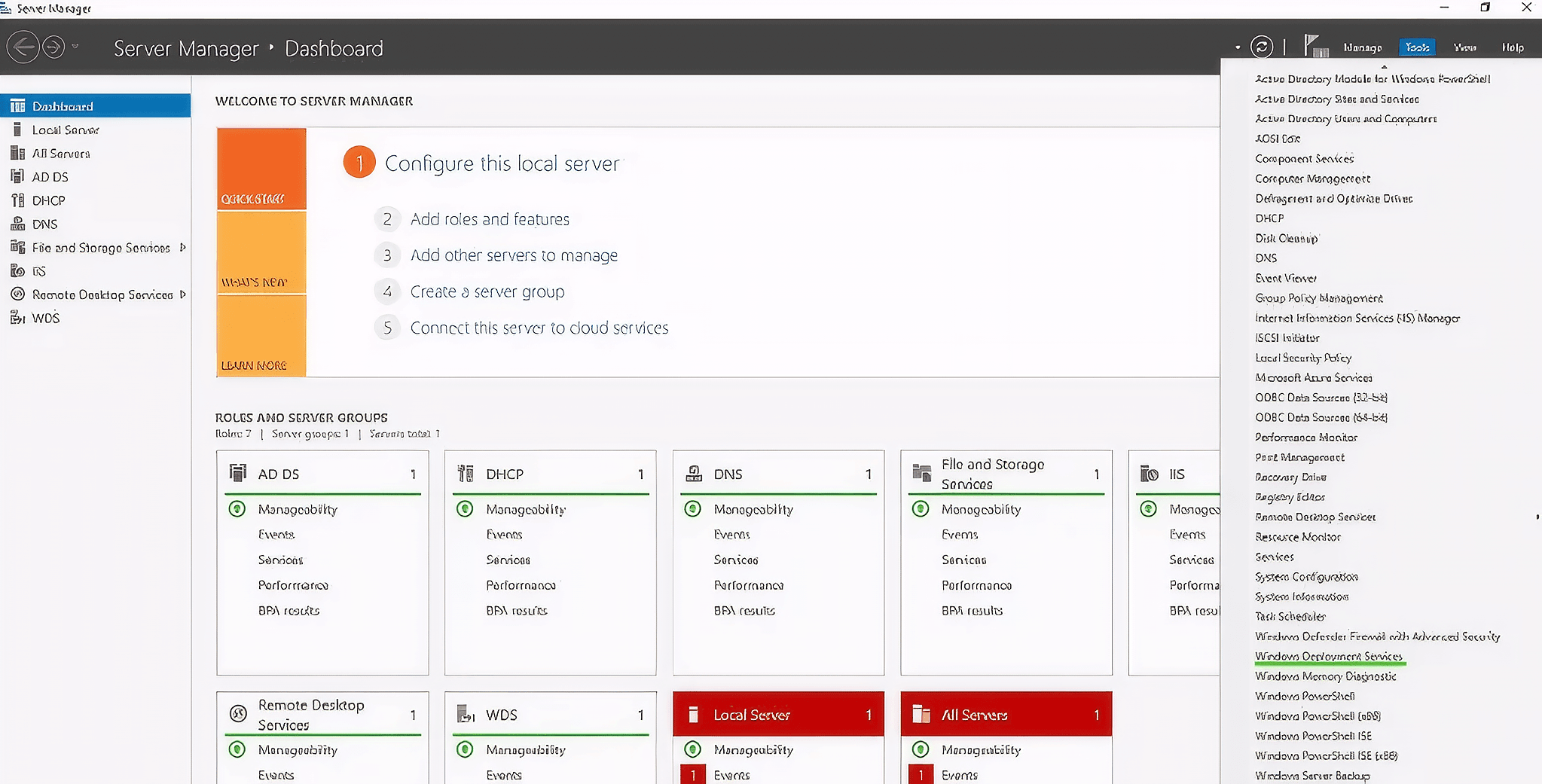Screen dimensions: 1542x784
Task: Click DNS Manageability status icon
Action: [x=693, y=509]
